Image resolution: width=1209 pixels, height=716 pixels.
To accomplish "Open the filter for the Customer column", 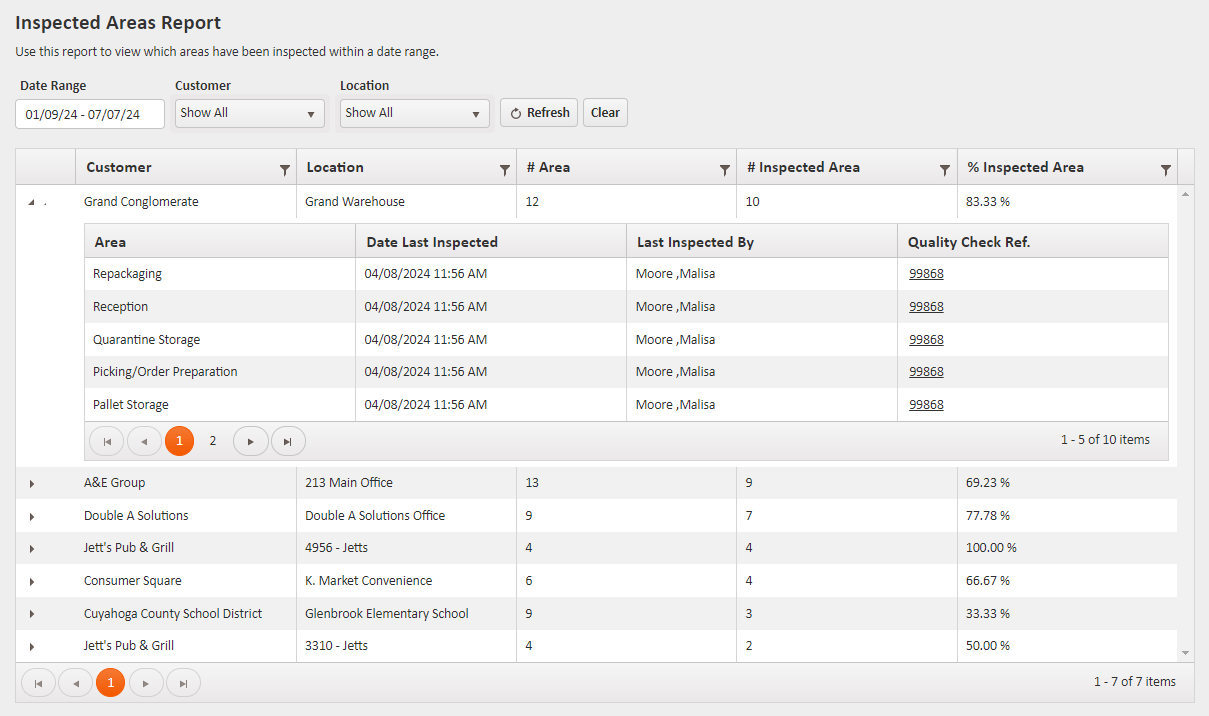I will (x=285, y=167).
